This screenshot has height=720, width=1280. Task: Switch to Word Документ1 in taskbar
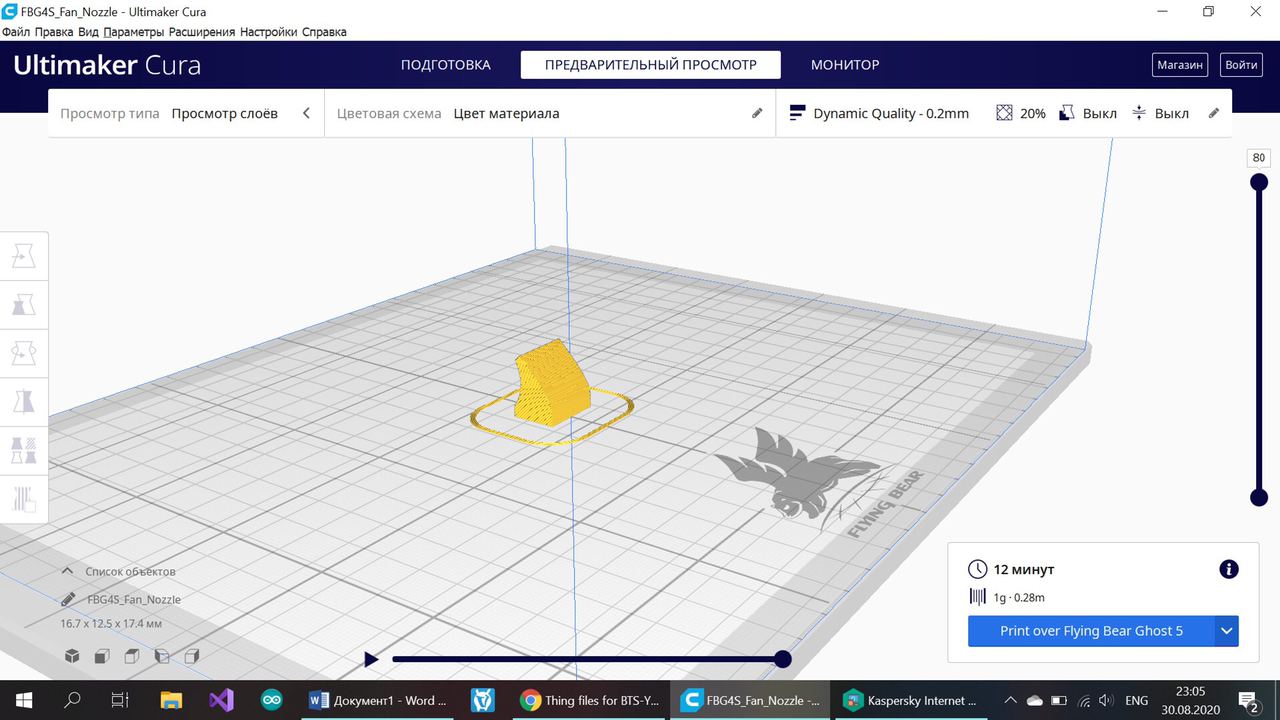pyautogui.click(x=379, y=700)
